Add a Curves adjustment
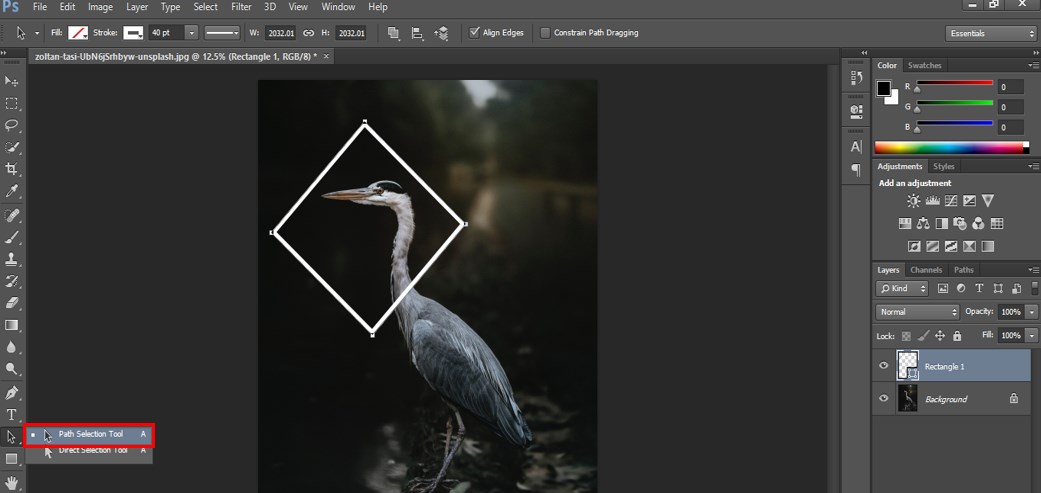 pyautogui.click(x=951, y=200)
